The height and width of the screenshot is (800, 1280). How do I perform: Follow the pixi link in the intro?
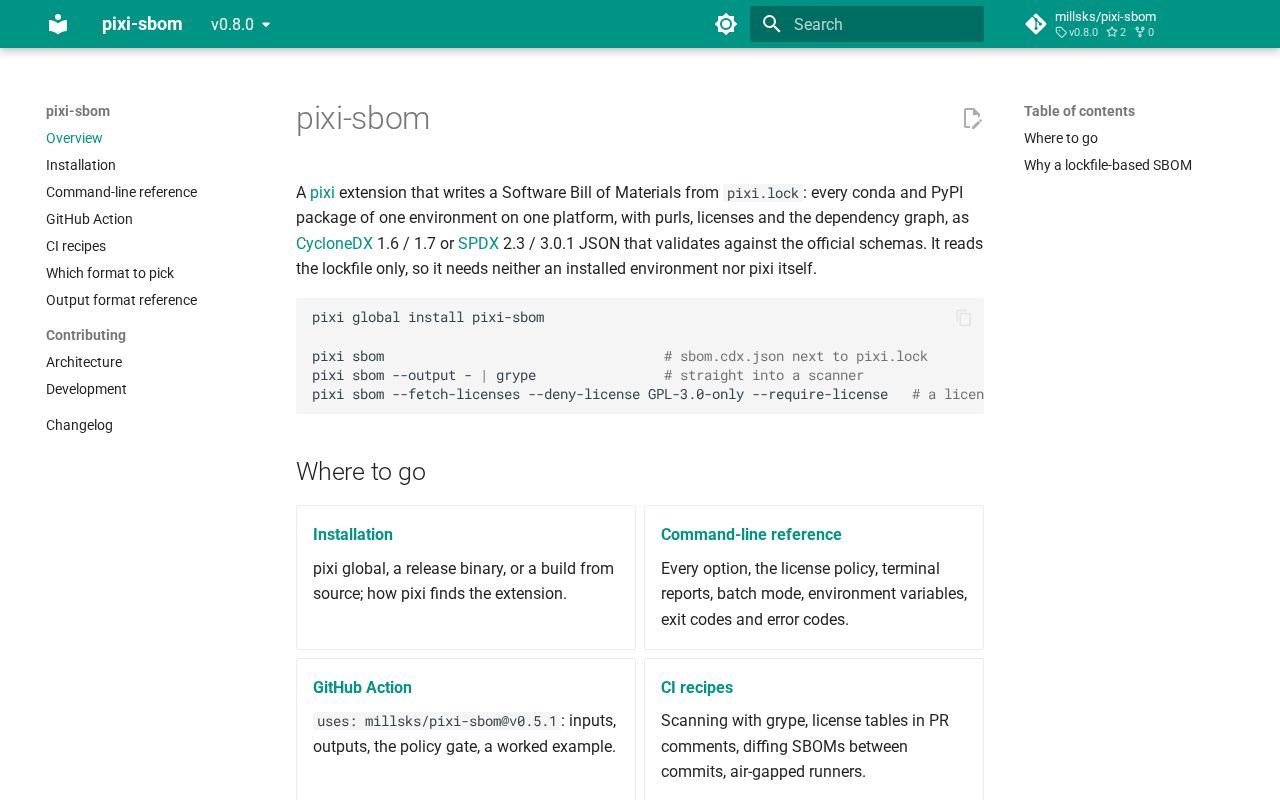coord(322,192)
